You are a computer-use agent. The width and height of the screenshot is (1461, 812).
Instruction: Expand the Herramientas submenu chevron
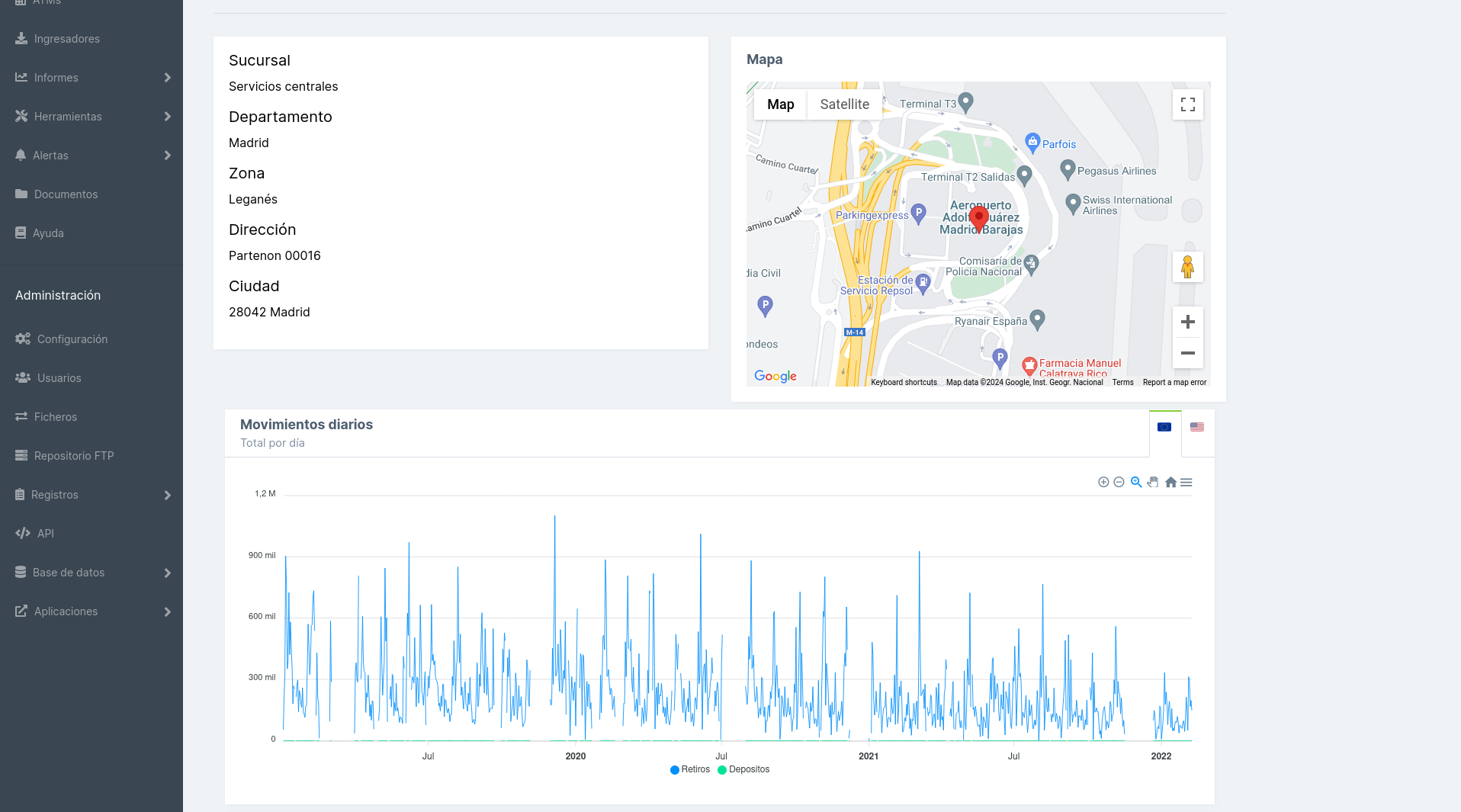(x=168, y=117)
